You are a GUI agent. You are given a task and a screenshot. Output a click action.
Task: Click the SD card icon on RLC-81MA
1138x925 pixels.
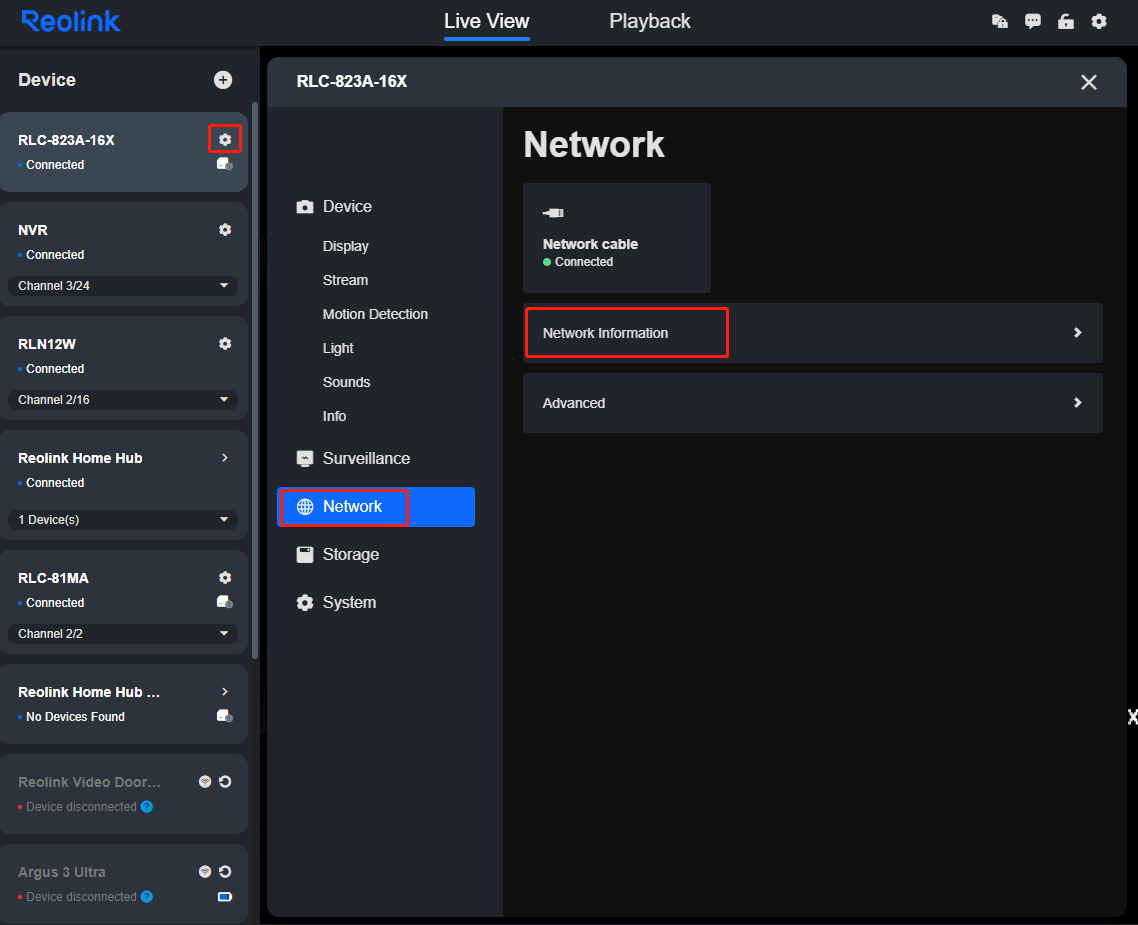(224, 601)
